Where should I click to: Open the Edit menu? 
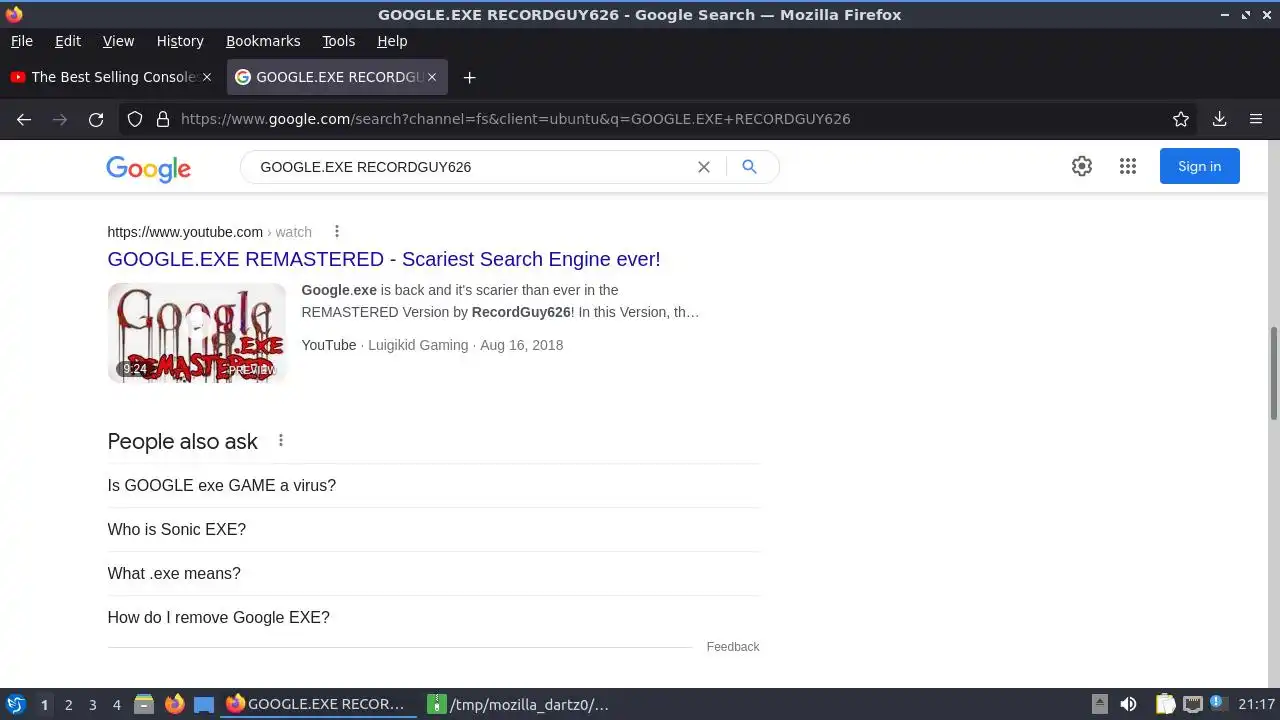(x=68, y=41)
